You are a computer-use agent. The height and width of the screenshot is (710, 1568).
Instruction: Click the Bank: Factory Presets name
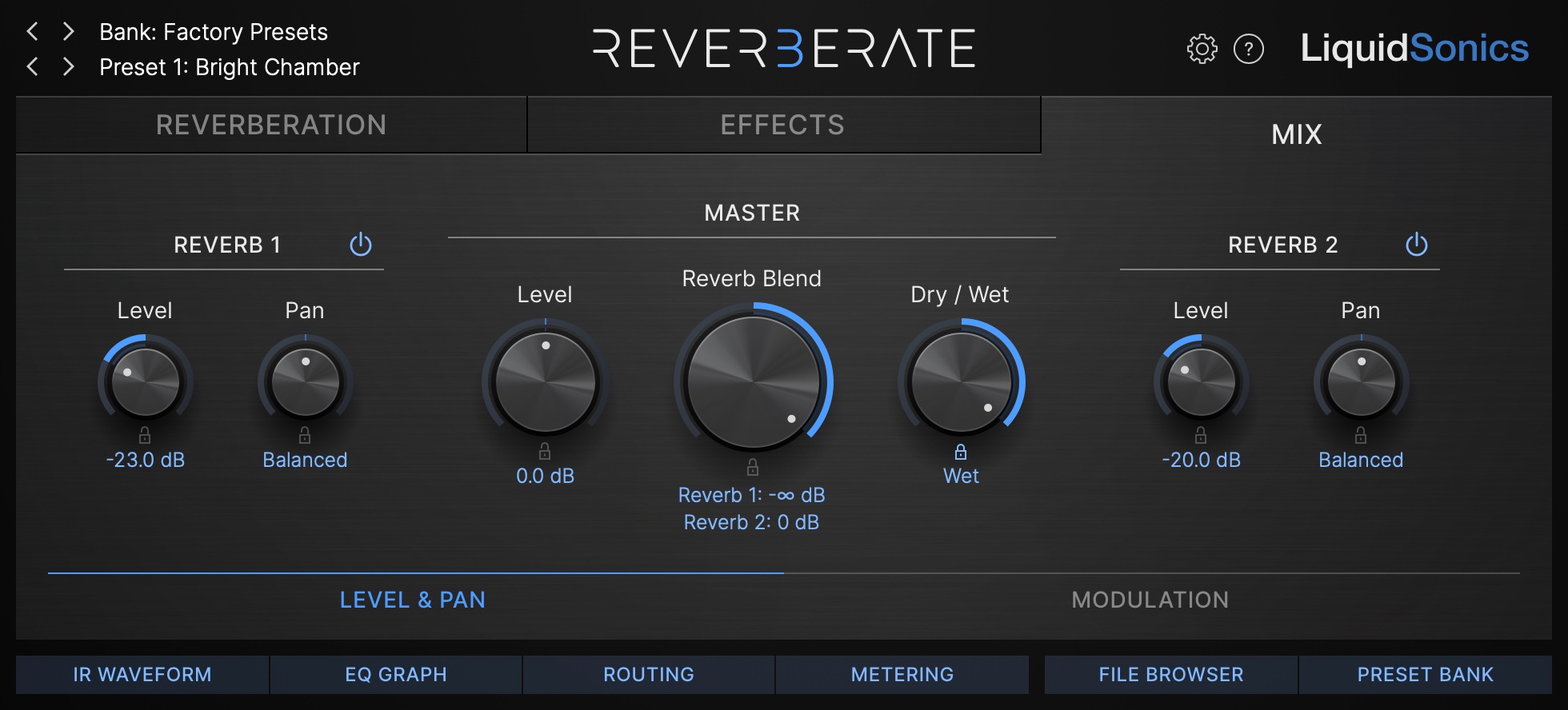(214, 32)
